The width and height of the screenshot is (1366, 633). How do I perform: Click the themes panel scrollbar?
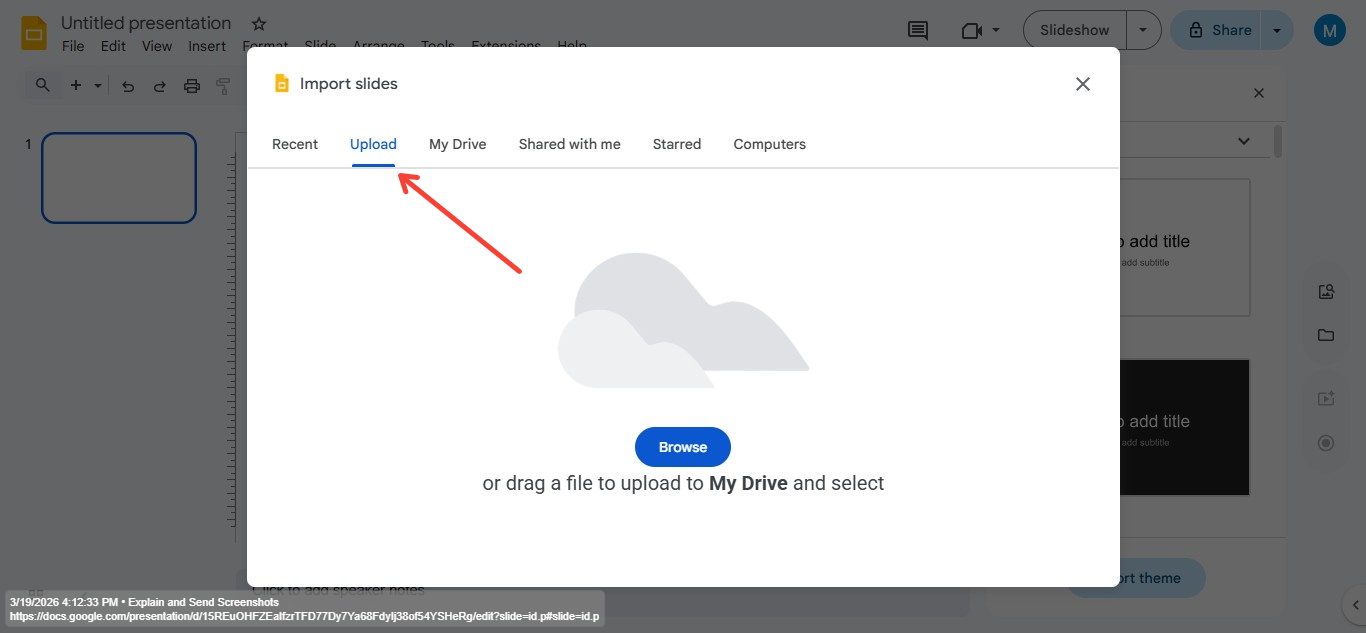[x=1278, y=141]
